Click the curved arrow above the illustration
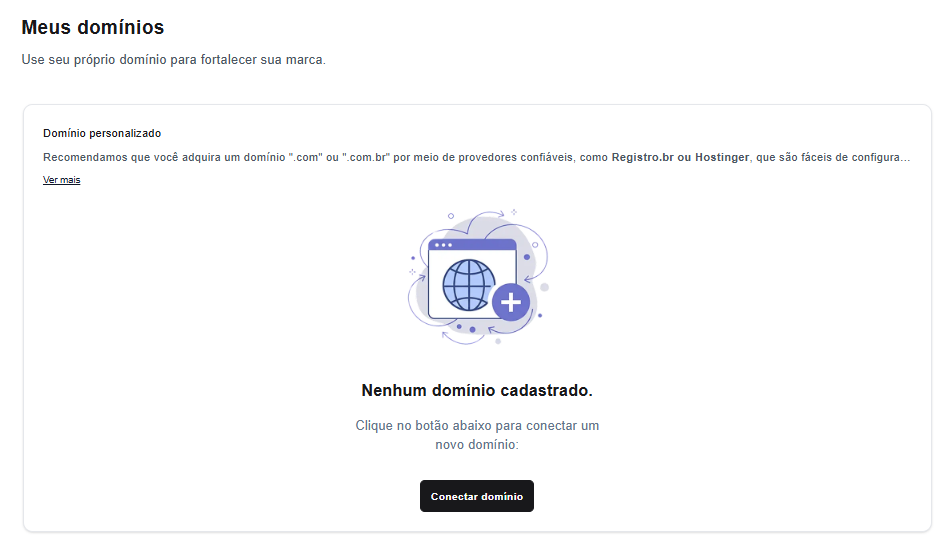 tap(481, 216)
